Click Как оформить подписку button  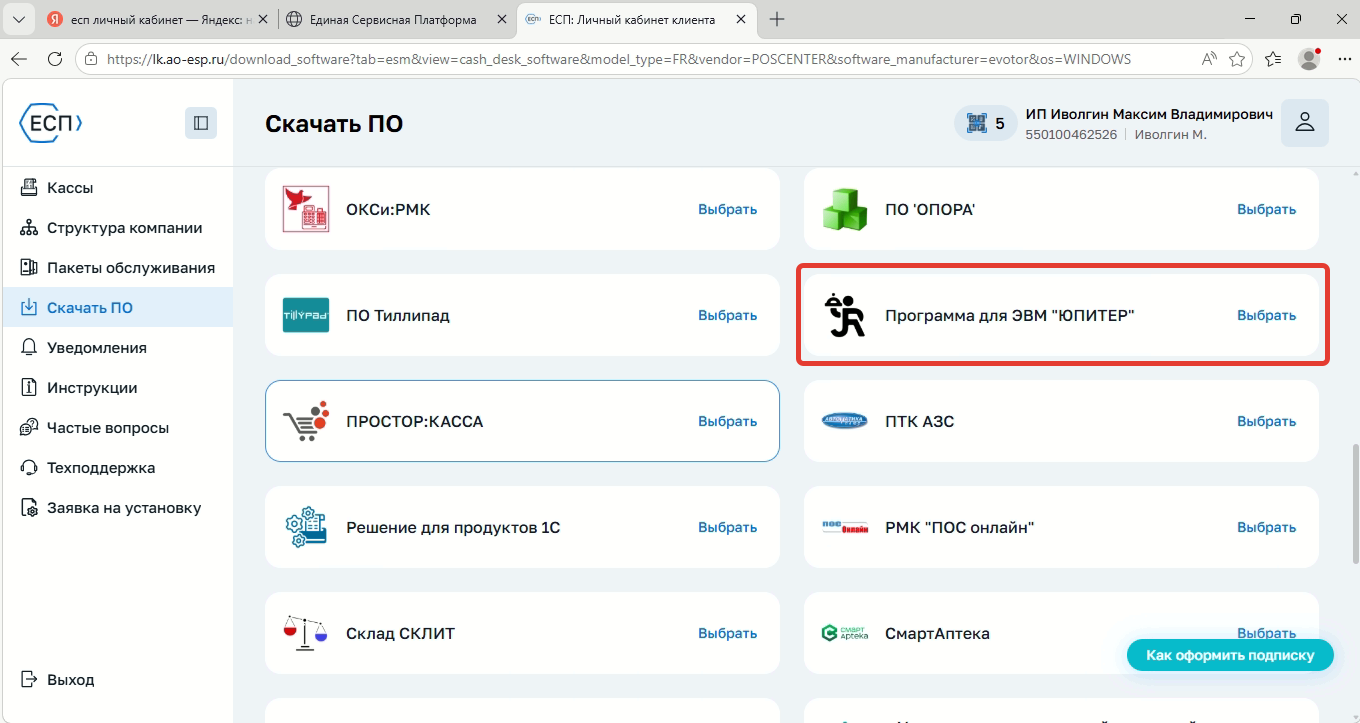1230,655
